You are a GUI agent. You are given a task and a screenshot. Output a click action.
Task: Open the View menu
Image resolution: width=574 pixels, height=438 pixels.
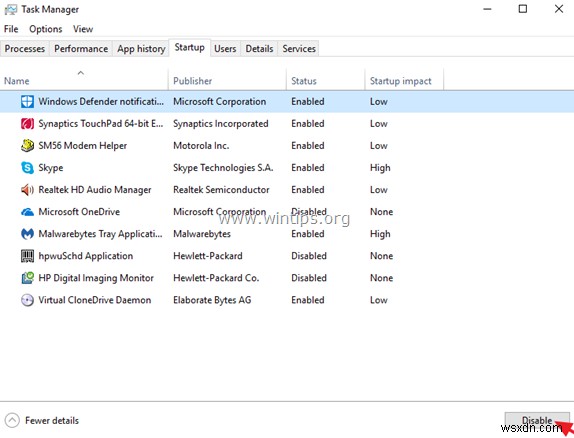[x=83, y=29]
